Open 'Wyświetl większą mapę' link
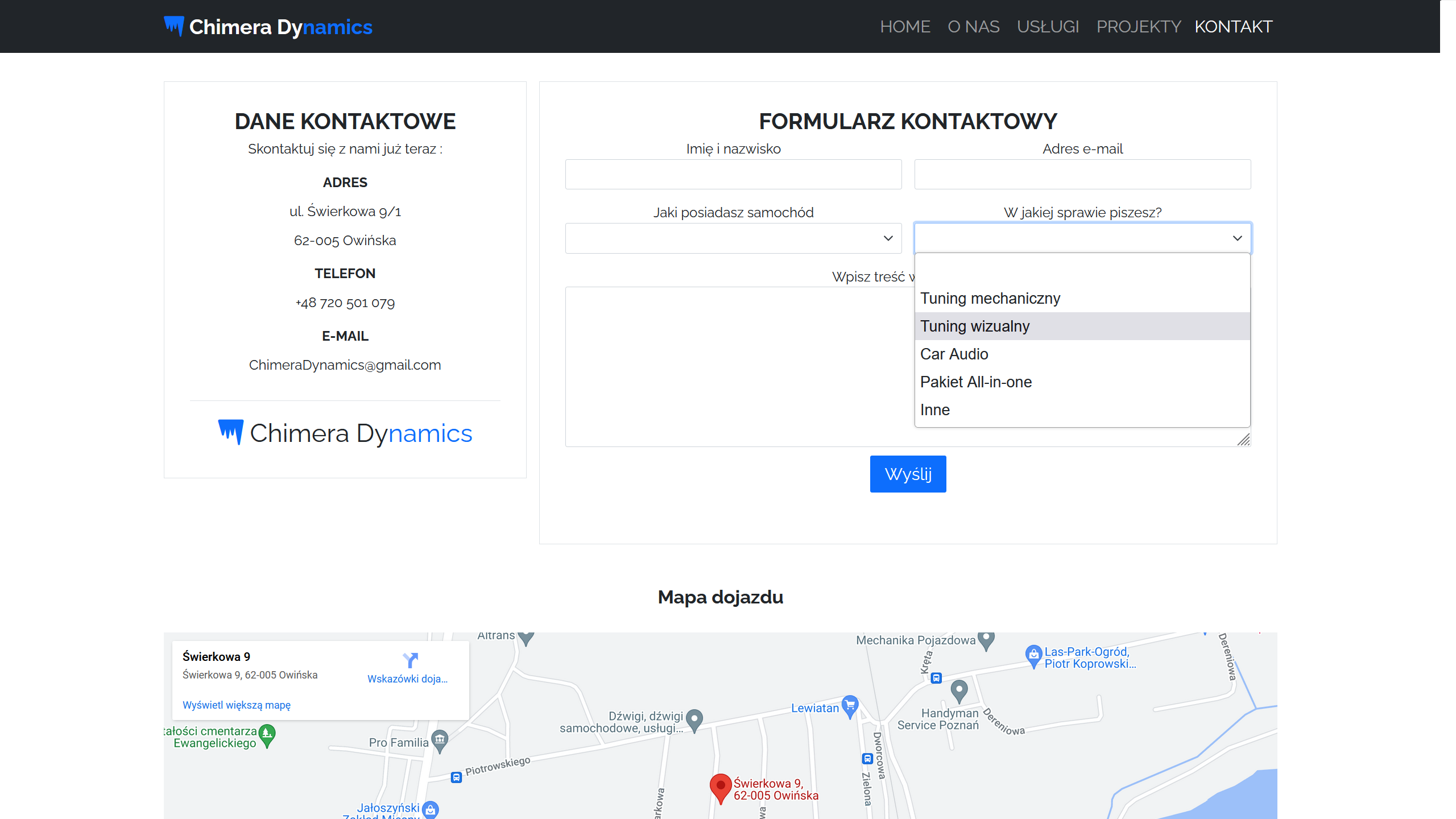1456x819 pixels. pos(237,705)
